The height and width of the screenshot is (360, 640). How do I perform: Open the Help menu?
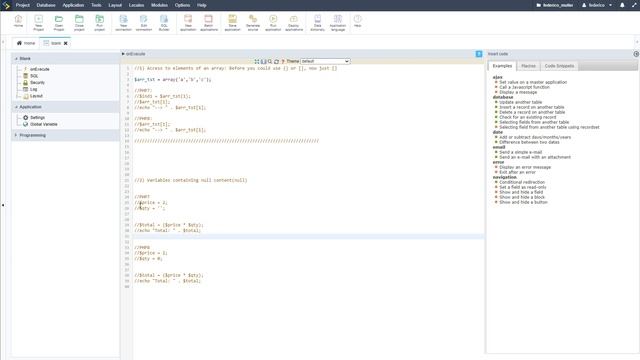202,5
